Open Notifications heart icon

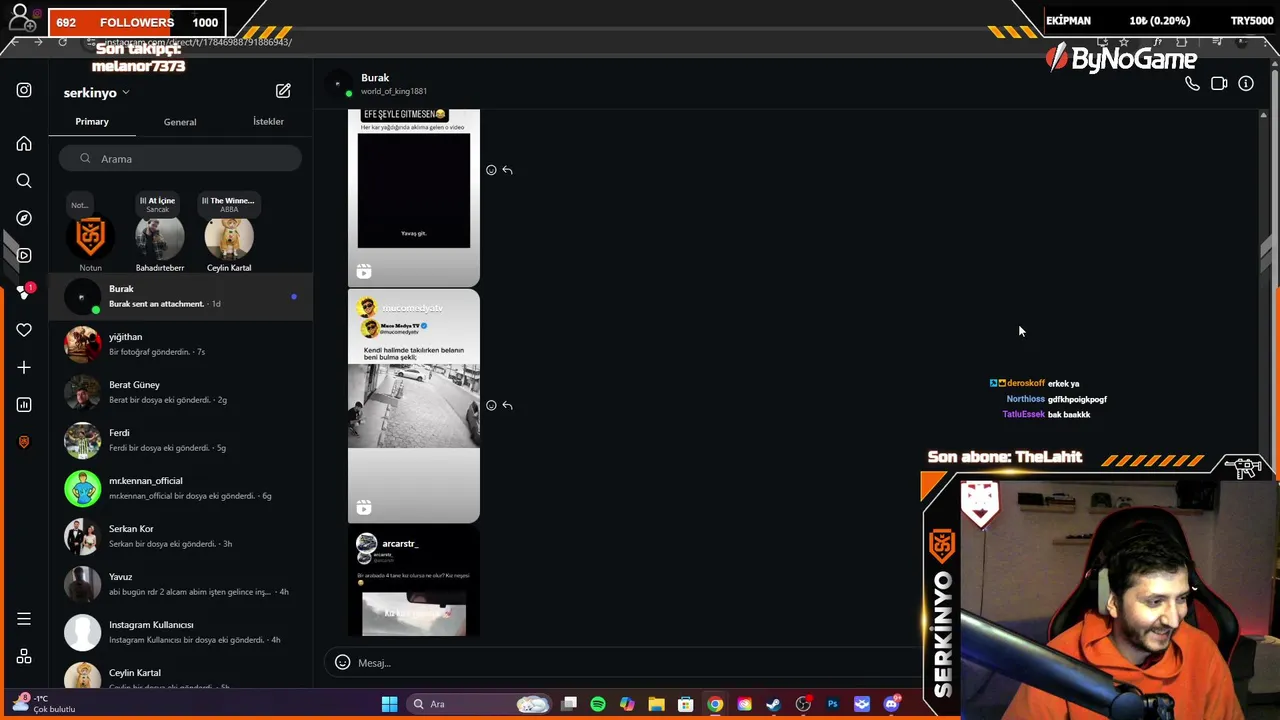24,330
